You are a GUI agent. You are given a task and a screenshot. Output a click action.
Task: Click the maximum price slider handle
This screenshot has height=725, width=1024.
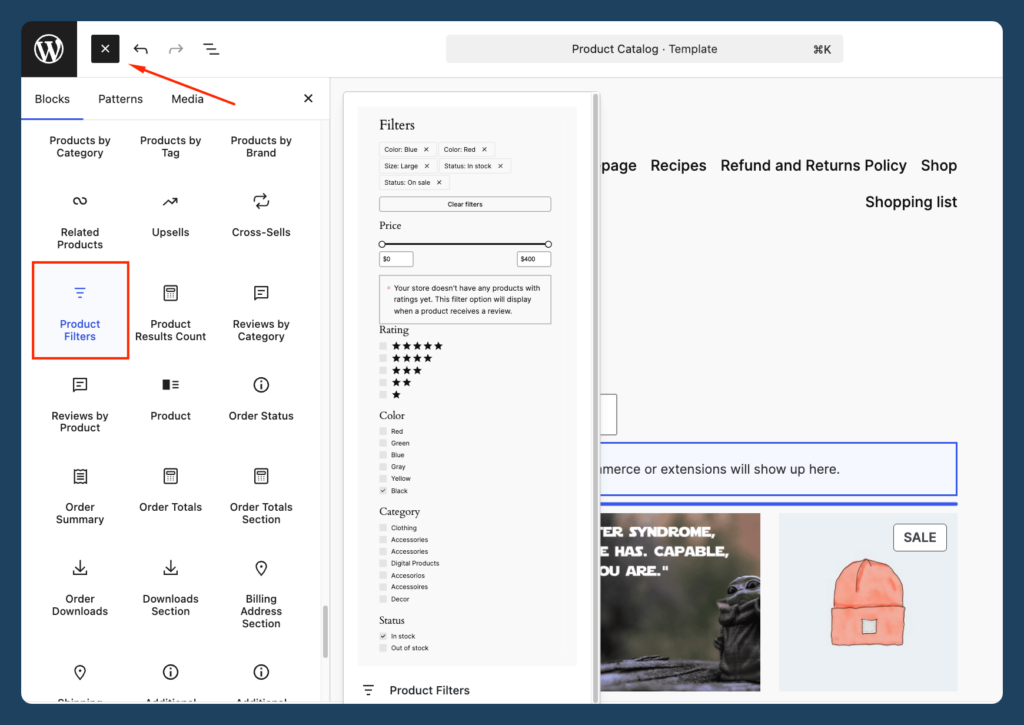(x=548, y=244)
